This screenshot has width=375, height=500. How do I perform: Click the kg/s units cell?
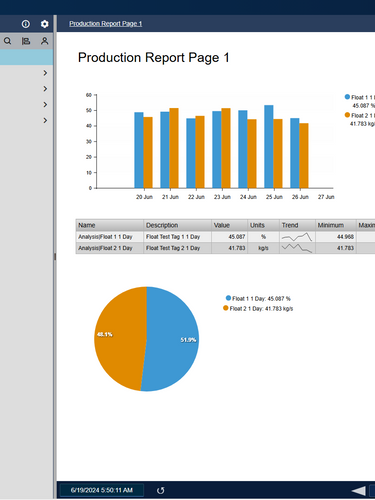[x=263, y=248]
